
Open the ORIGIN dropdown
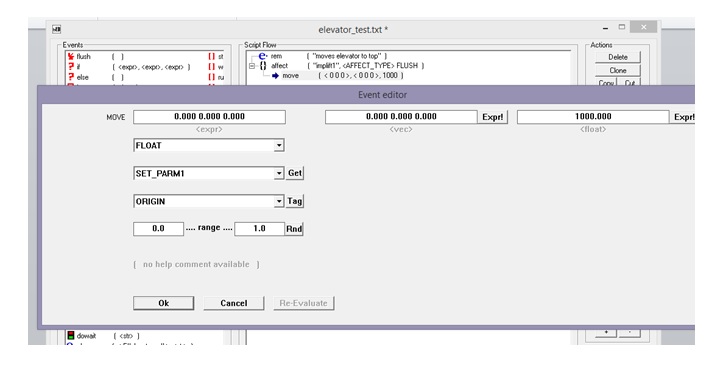[279, 201]
